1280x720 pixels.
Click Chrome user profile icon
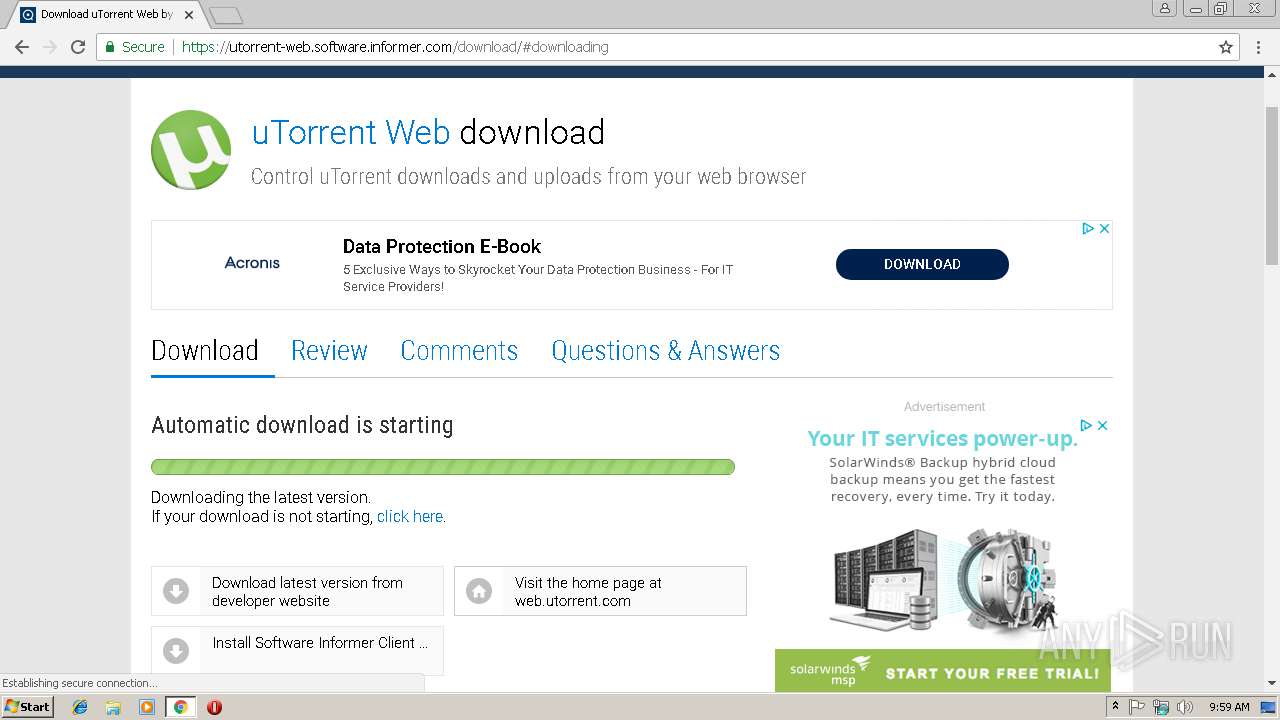(x=1164, y=8)
